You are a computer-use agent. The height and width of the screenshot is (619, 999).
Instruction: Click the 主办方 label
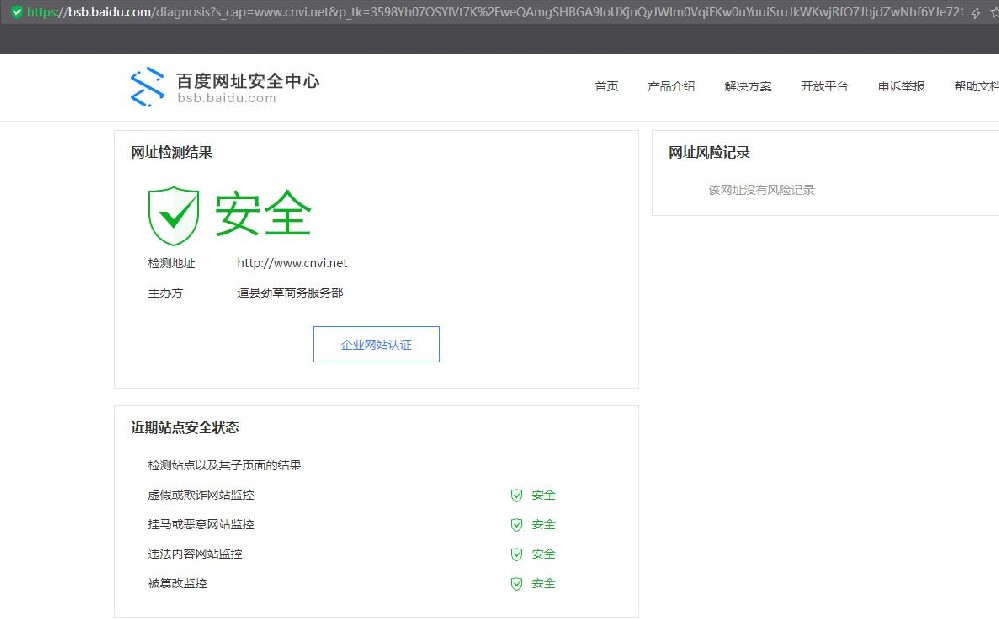tap(165, 294)
